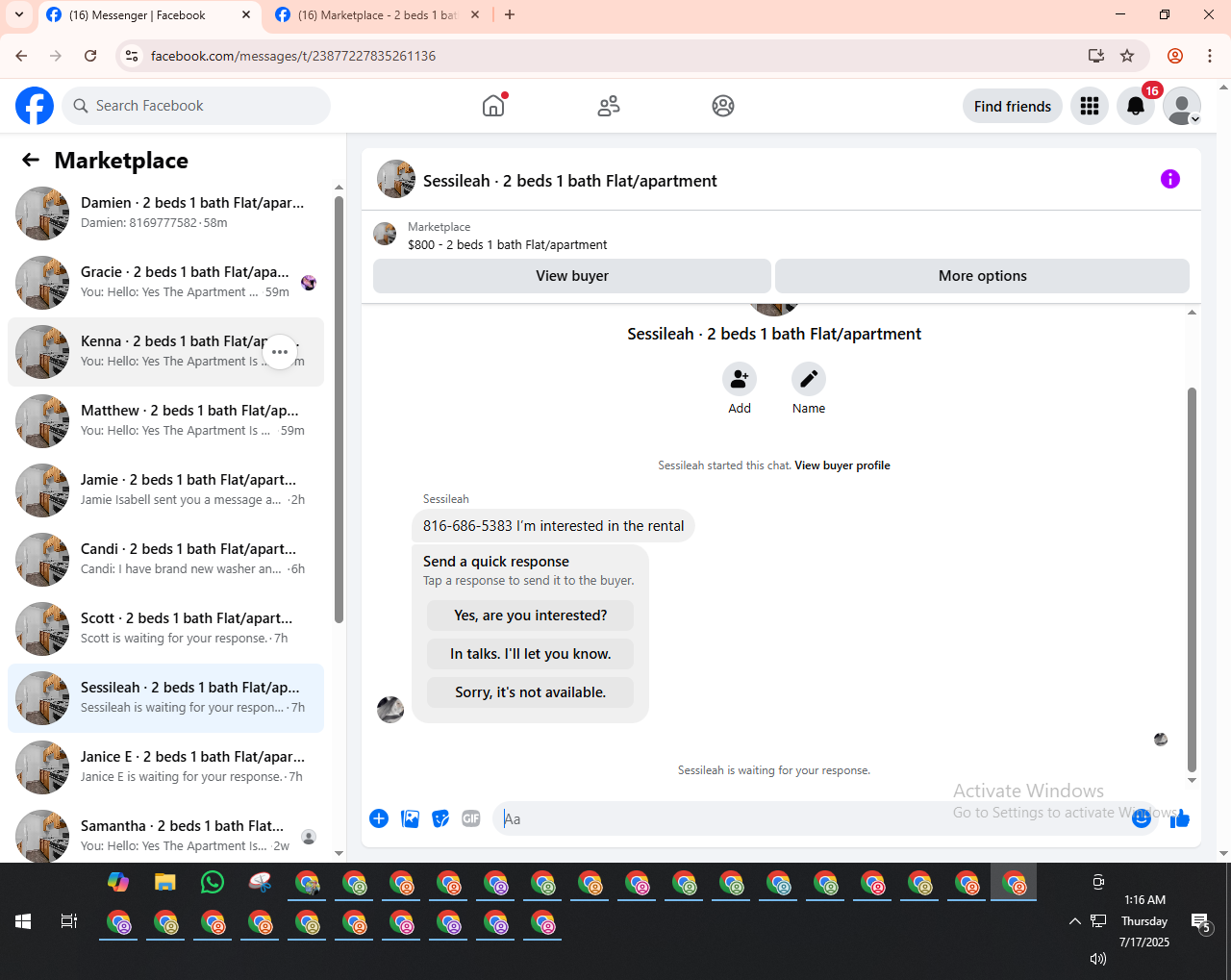The height and width of the screenshot is (980, 1231).
Task: Open WhatsApp from the taskbar
Action: coord(213,882)
